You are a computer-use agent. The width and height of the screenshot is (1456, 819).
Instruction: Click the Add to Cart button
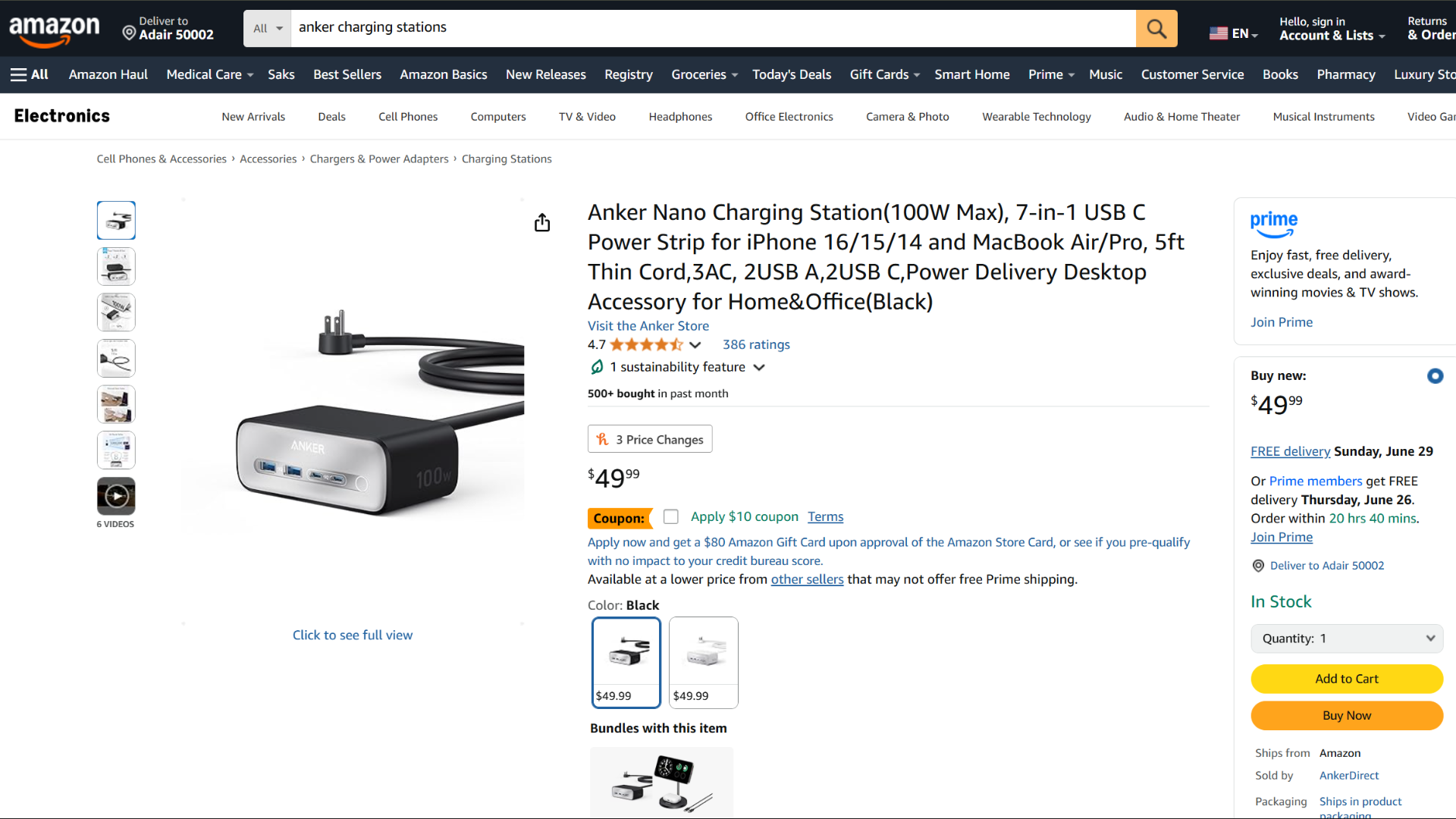1347,679
